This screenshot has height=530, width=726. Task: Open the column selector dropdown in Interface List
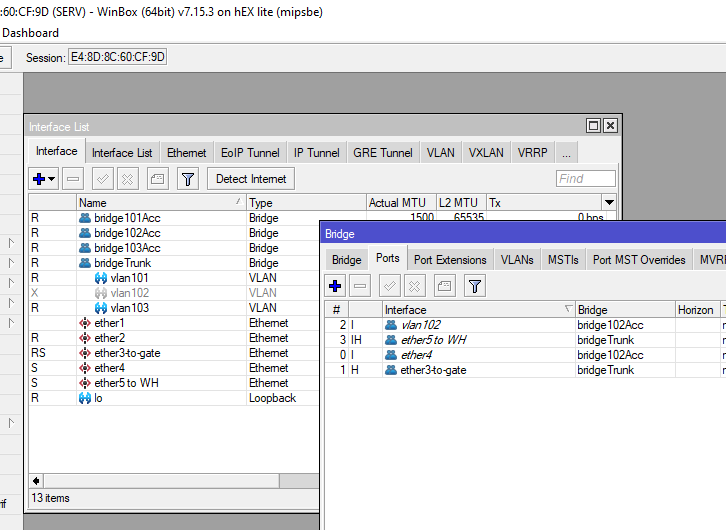609,202
